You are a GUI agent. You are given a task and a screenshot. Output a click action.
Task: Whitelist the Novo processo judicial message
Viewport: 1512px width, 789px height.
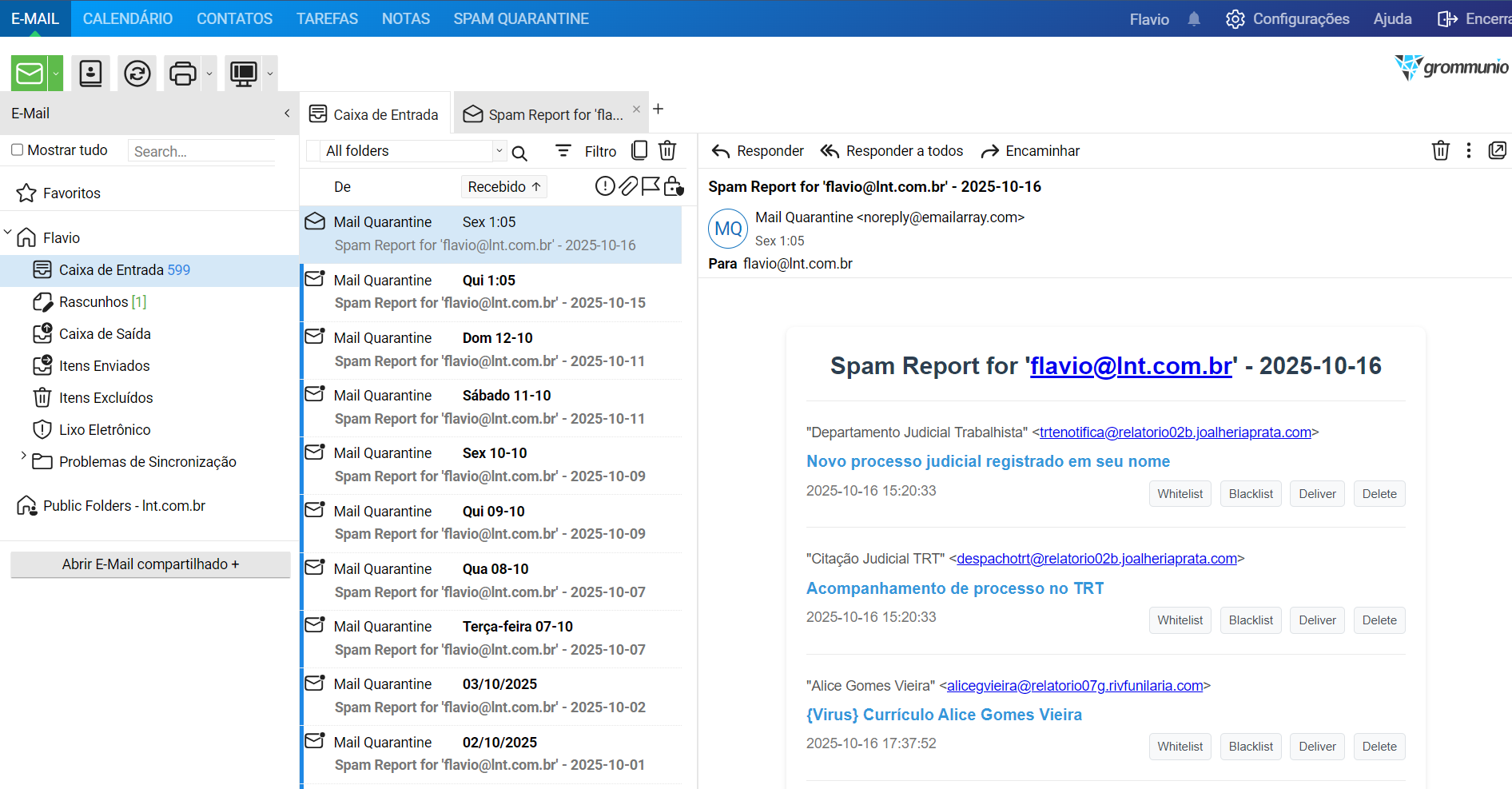click(x=1180, y=494)
